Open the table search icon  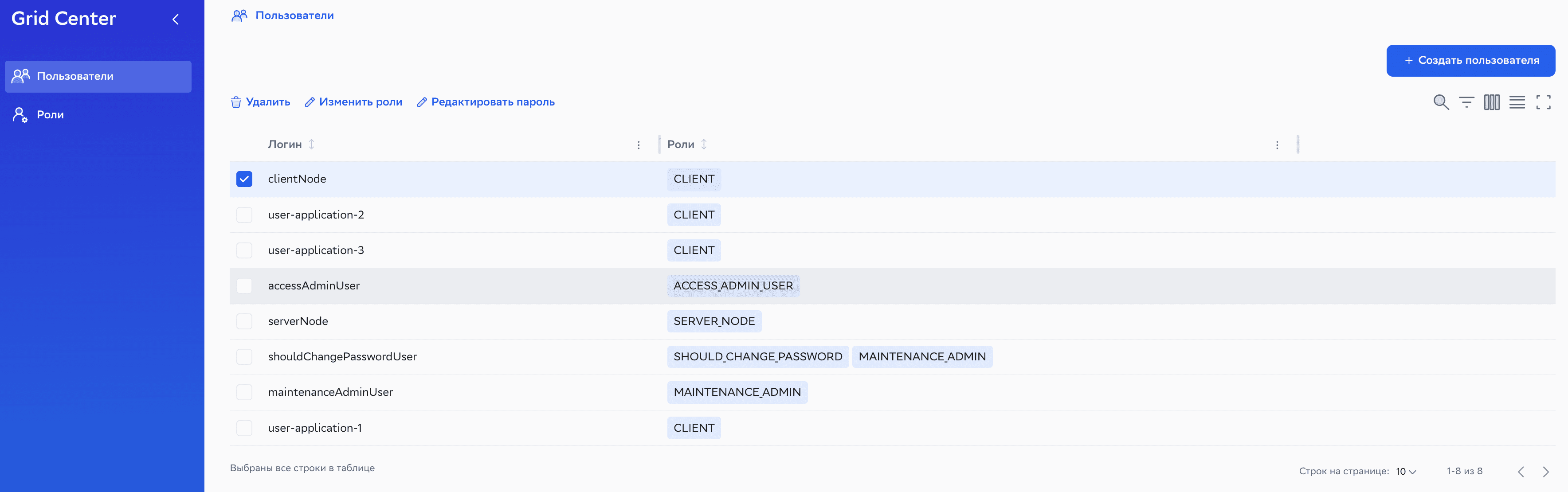(1440, 102)
